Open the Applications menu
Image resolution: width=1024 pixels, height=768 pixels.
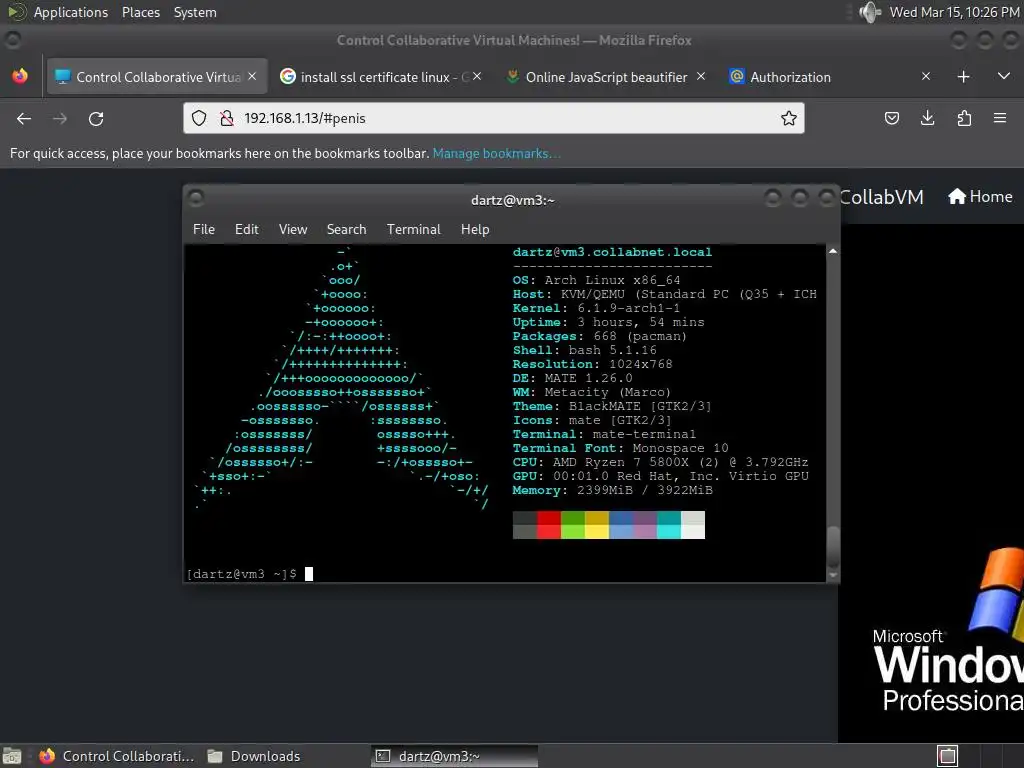tap(71, 12)
